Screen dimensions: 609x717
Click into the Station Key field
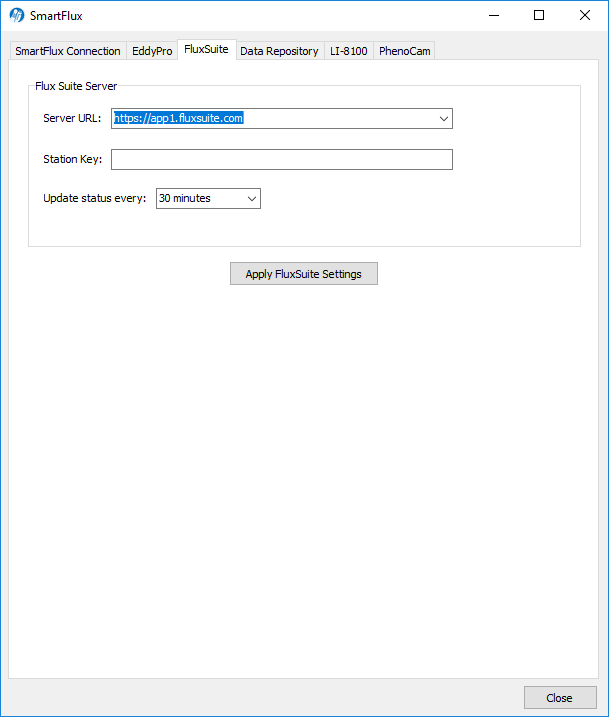pyautogui.click(x=282, y=160)
